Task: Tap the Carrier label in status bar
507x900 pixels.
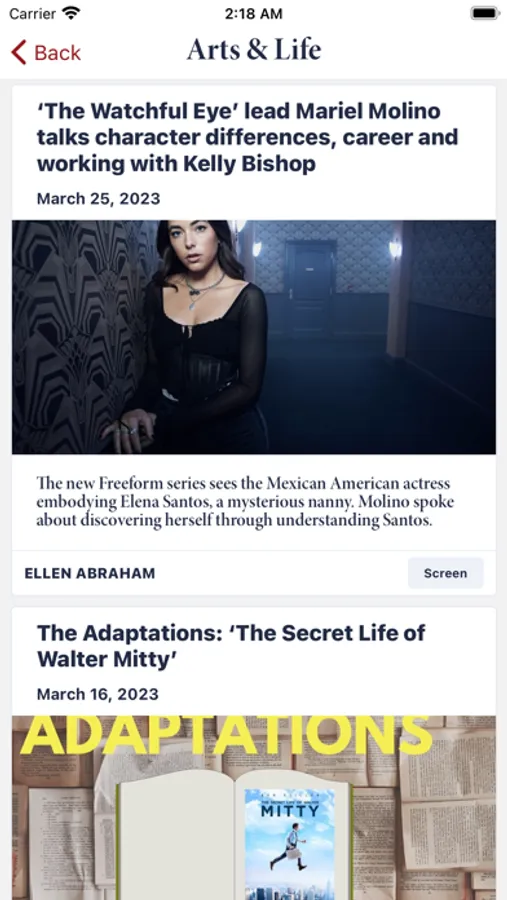Action: pyautogui.click(x=32, y=14)
